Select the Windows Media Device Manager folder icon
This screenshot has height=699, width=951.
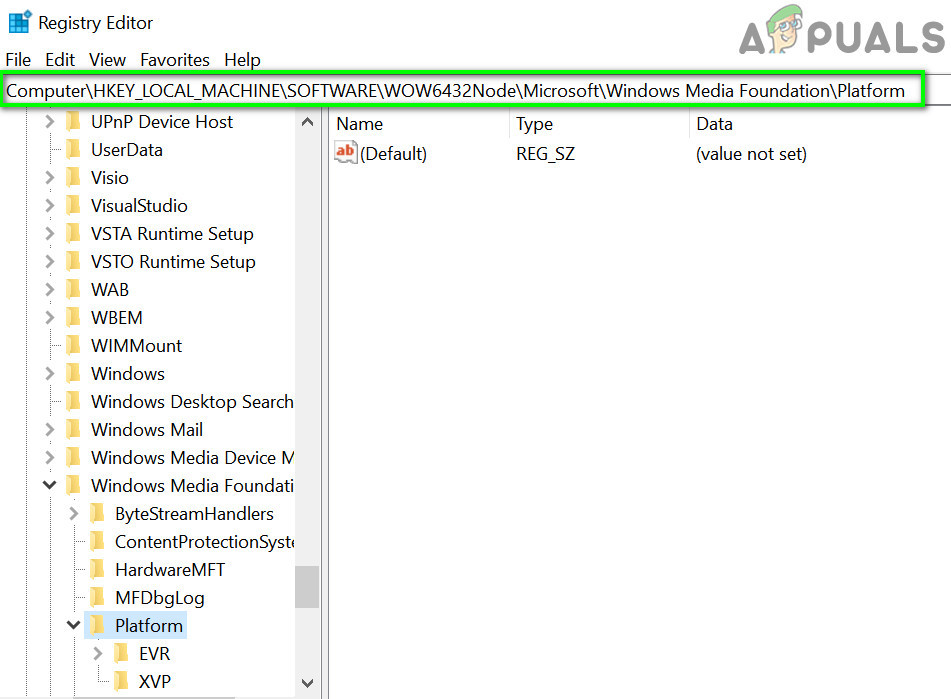tap(73, 457)
